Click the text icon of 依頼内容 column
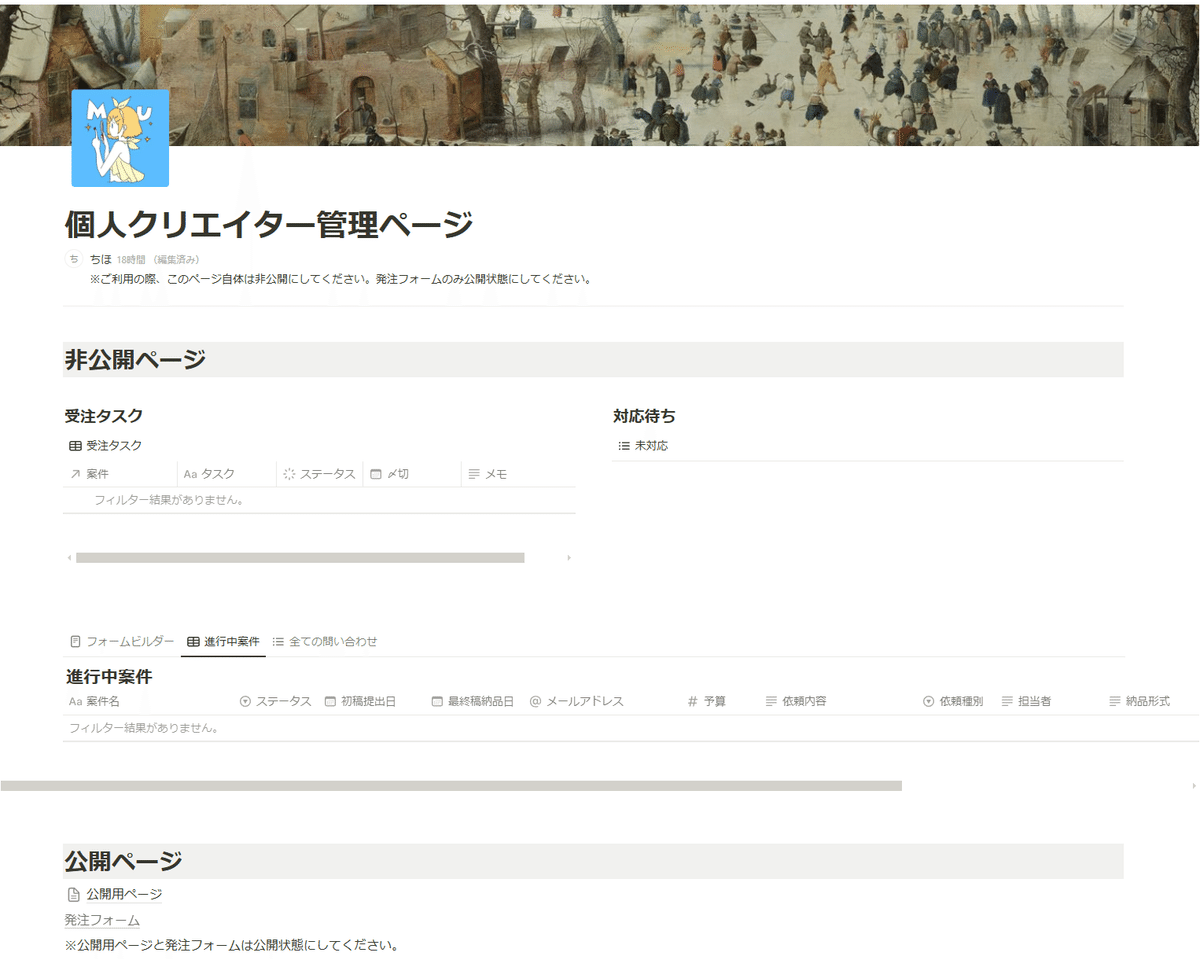The width and height of the screenshot is (1200, 959). (771, 701)
